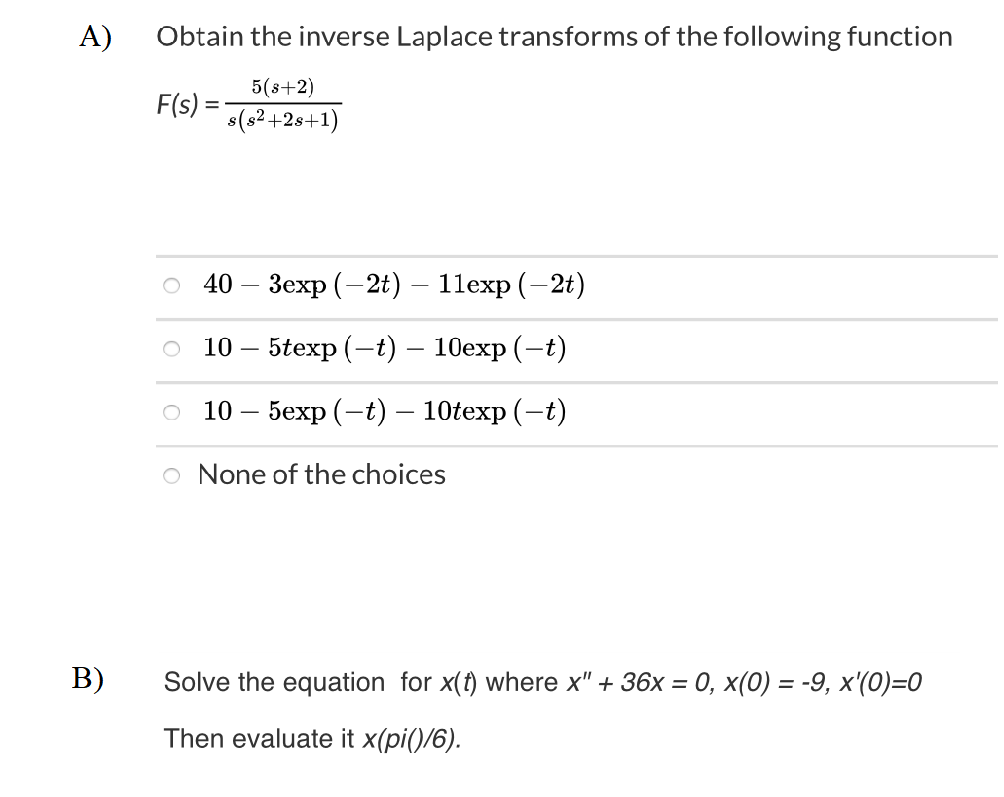This screenshot has height=797, width=1004.
Task: Click the answer text '10 − 5texp(−t) − 10exp(−t)'
Action: pyautogui.click(x=384, y=348)
